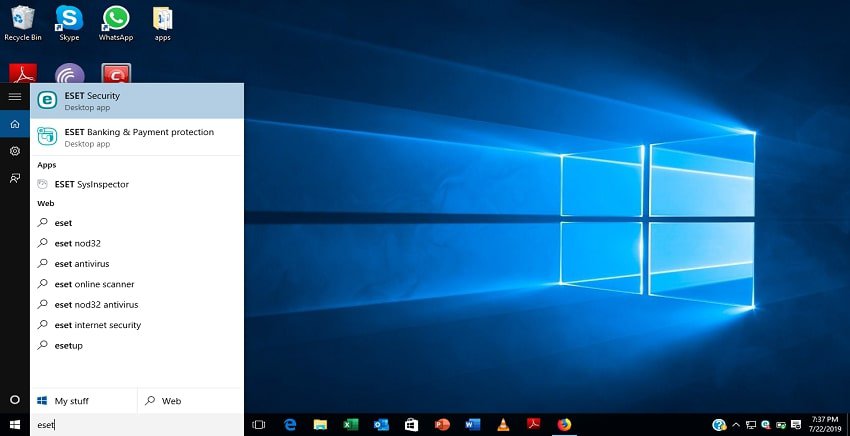Launch VLC media player from taskbar
850x436 pixels.
(503, 425)
